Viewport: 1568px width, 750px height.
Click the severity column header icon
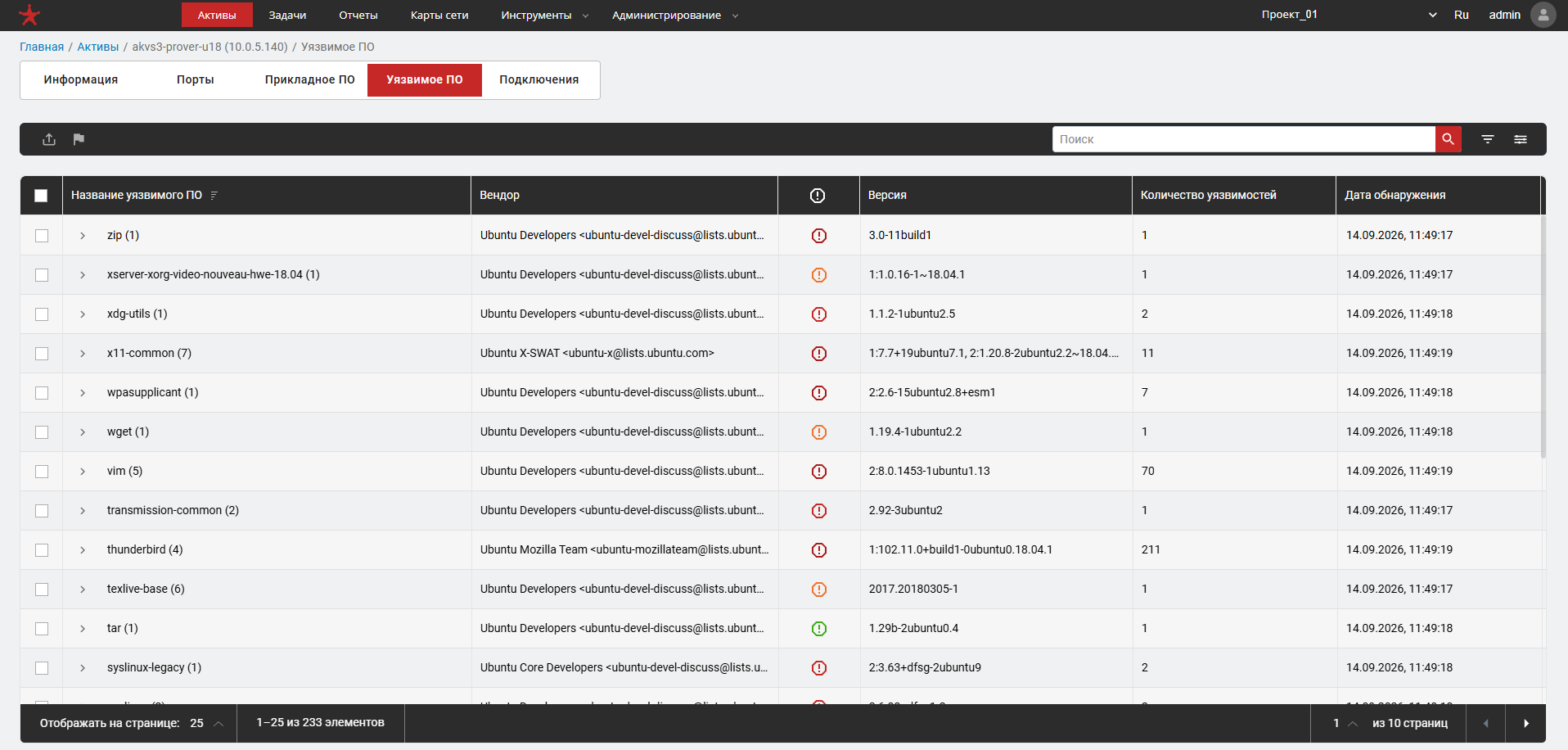(818, 195)
